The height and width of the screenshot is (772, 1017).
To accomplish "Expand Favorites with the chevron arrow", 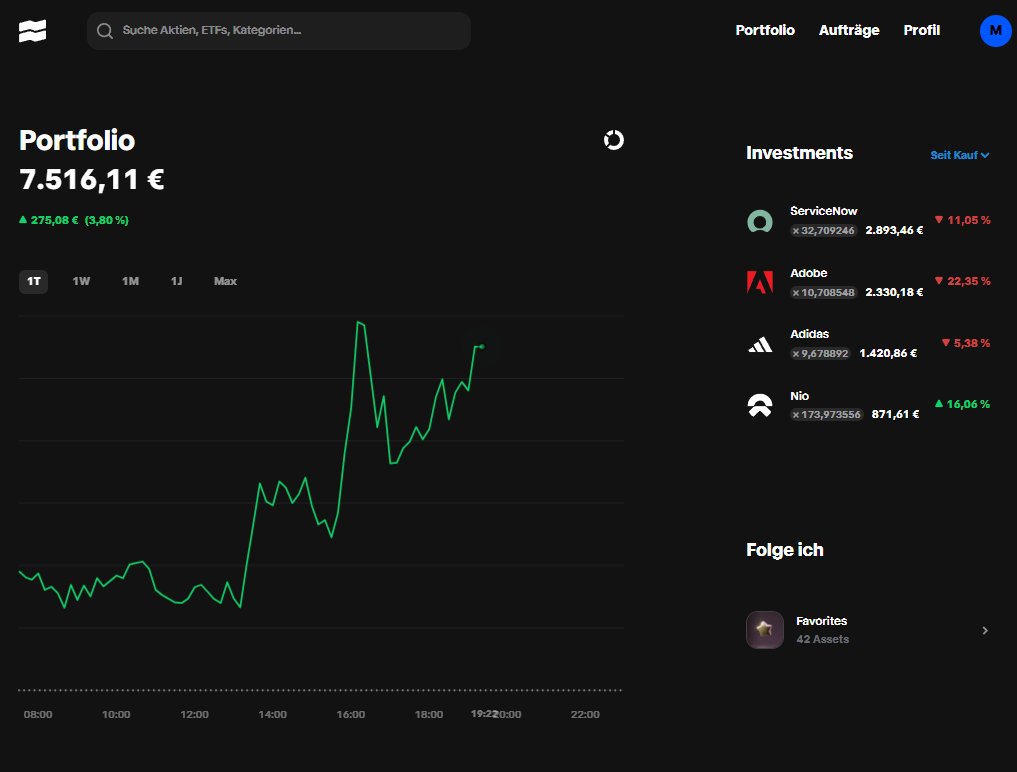I will tap(985, 631).
